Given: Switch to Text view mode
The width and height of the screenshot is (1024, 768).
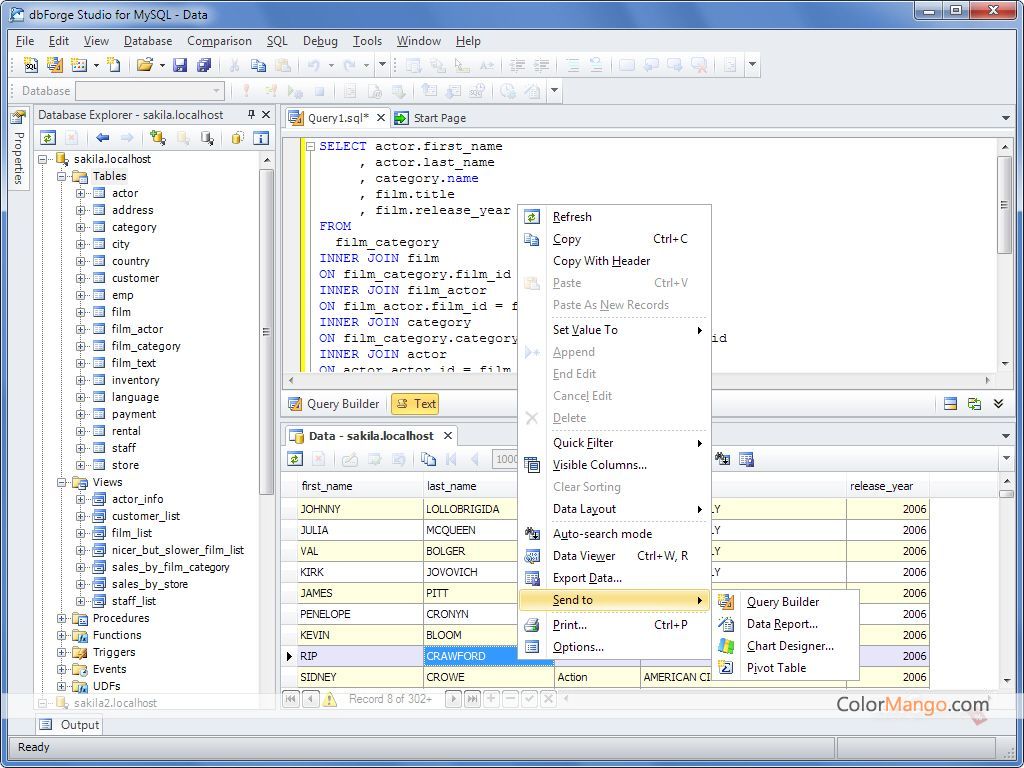Looking at the screenshot, I should [415, 404].
